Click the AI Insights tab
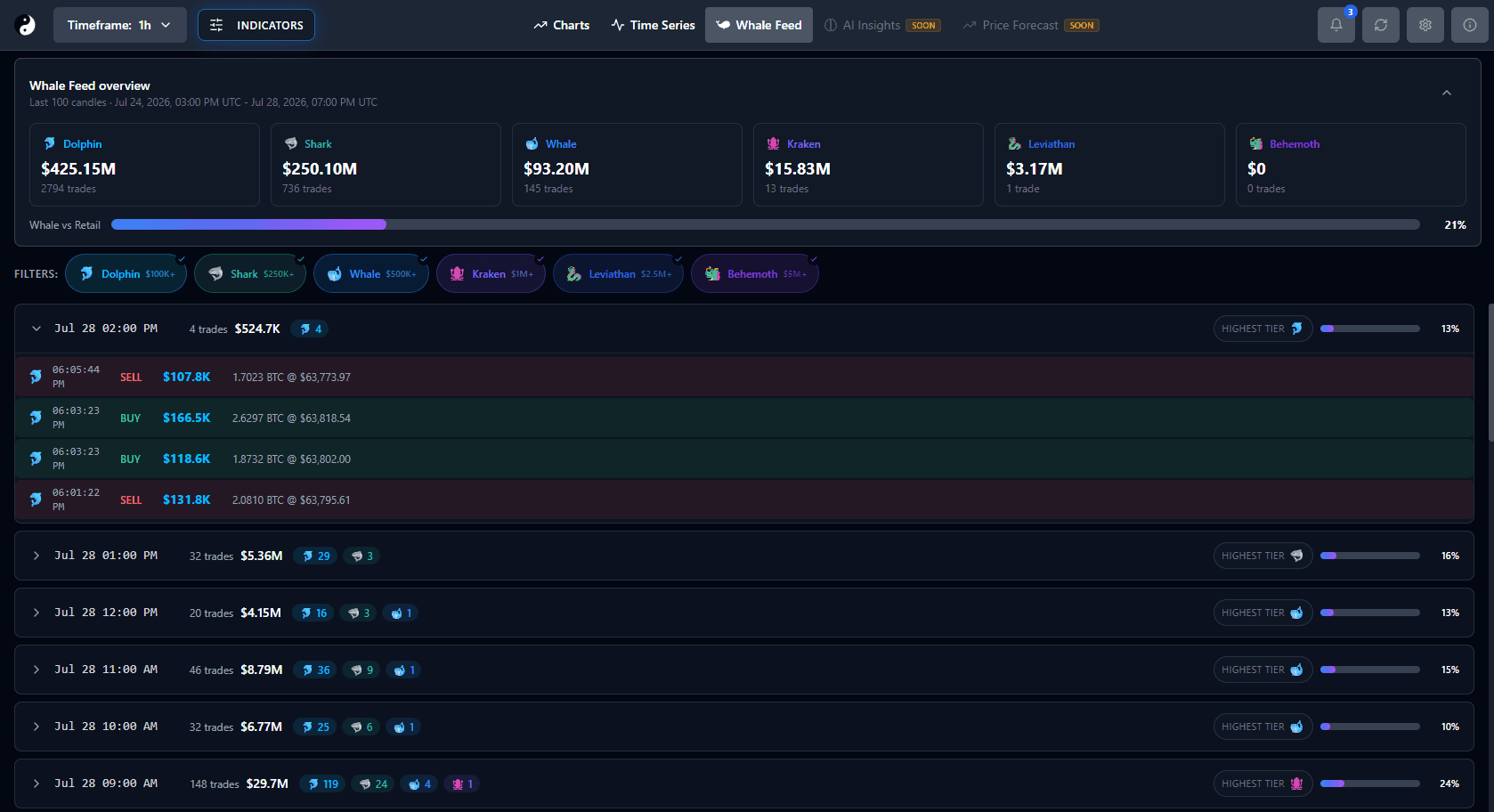The width and height of the screenshot is (1494, 812). pyautogui.click(x=882, y=25)
